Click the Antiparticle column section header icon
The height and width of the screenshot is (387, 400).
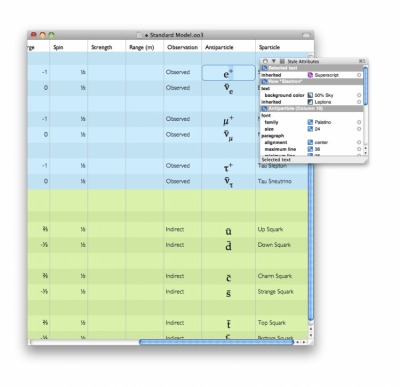pyautogui.click(x=265, y=109)
